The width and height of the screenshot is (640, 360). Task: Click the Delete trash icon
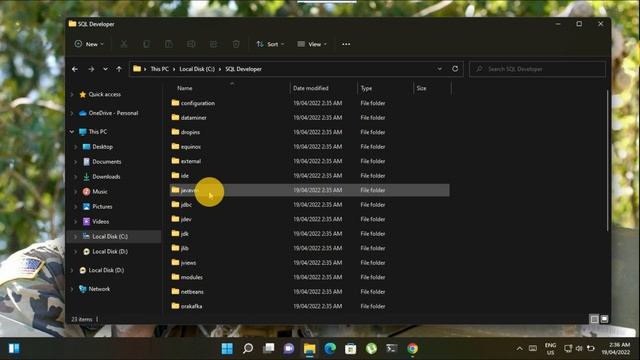[236, 44]
